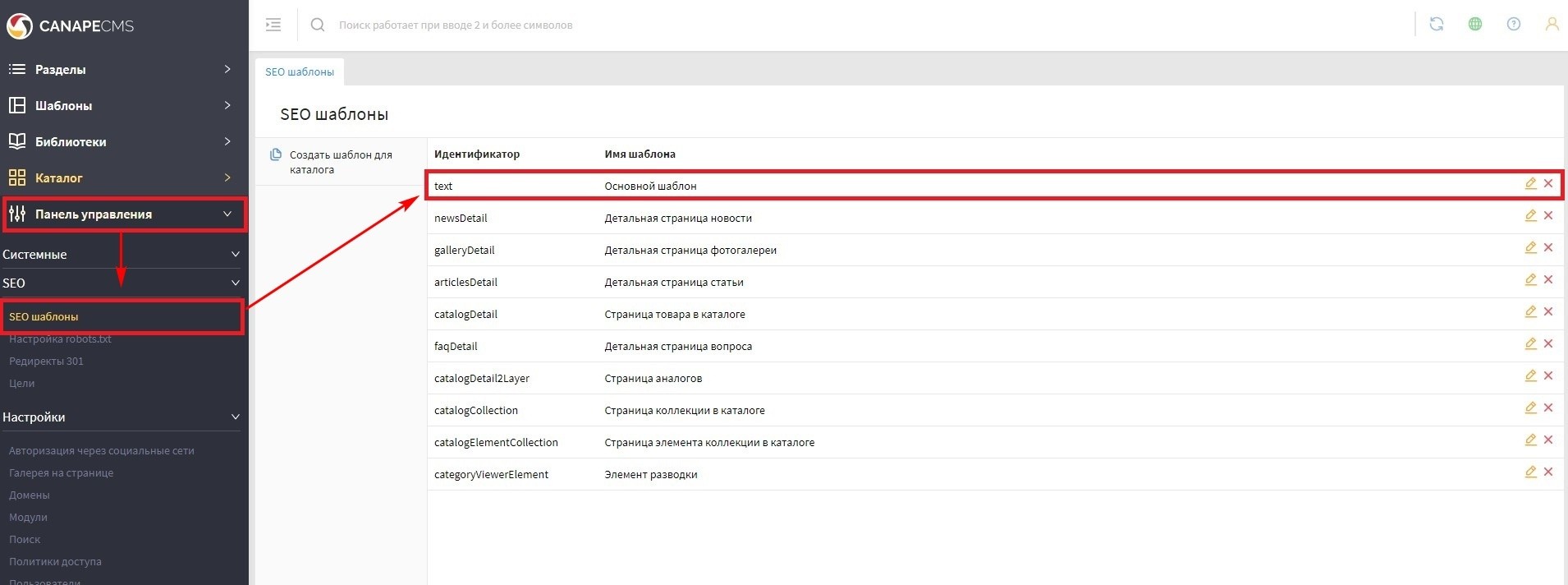Select the SEO шаблоны tab

coord(300,72)
